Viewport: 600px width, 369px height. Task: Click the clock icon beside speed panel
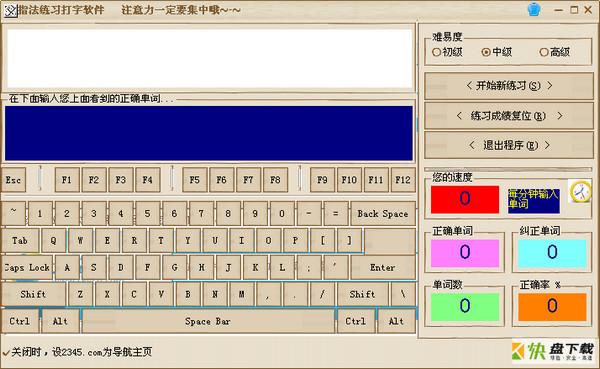point(580,192)
